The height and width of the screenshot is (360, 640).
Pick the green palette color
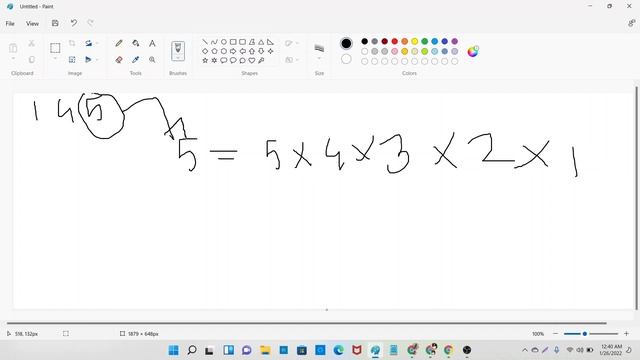pos(424,41)
